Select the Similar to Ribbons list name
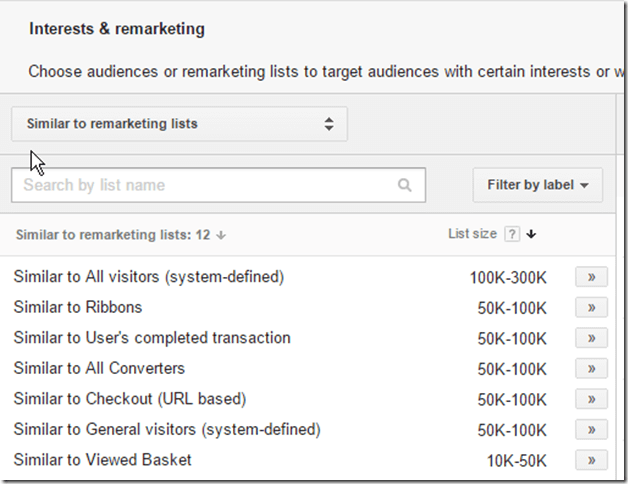Image resolution: width=628 pixels, height=484 pixels. pos(78,307)
